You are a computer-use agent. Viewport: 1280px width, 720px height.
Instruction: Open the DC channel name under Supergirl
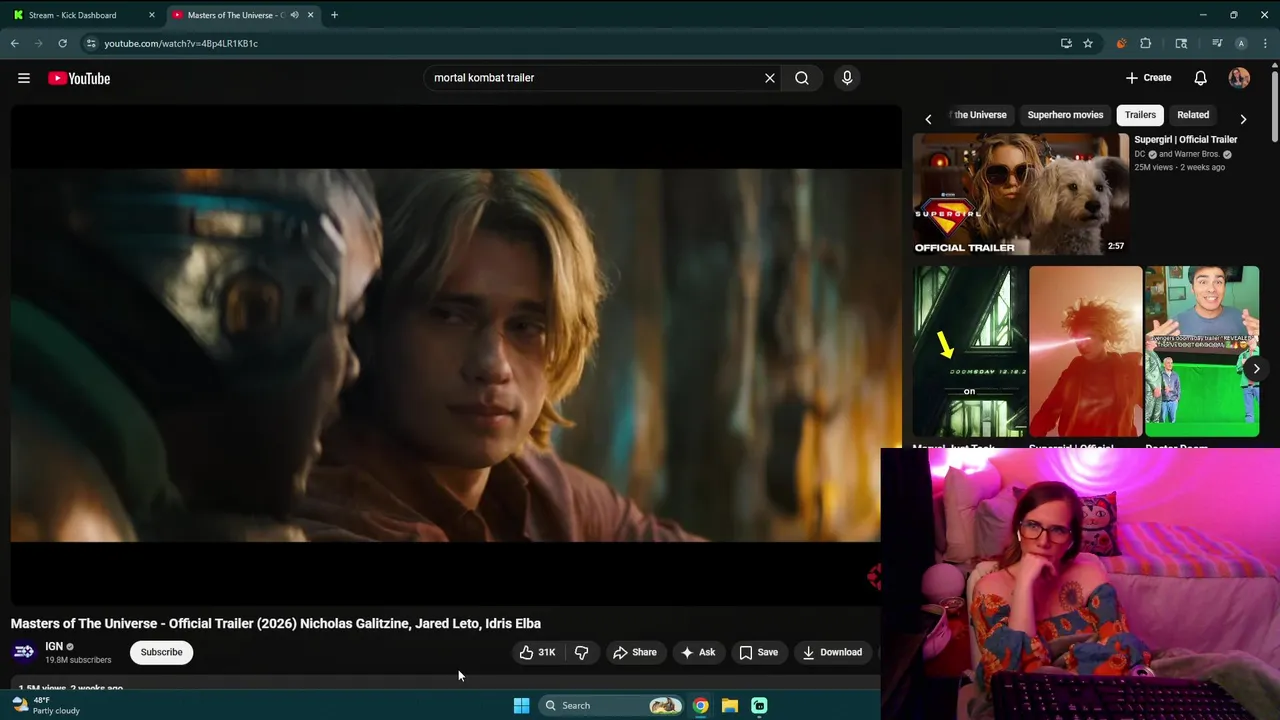(x=1139, y=154)
